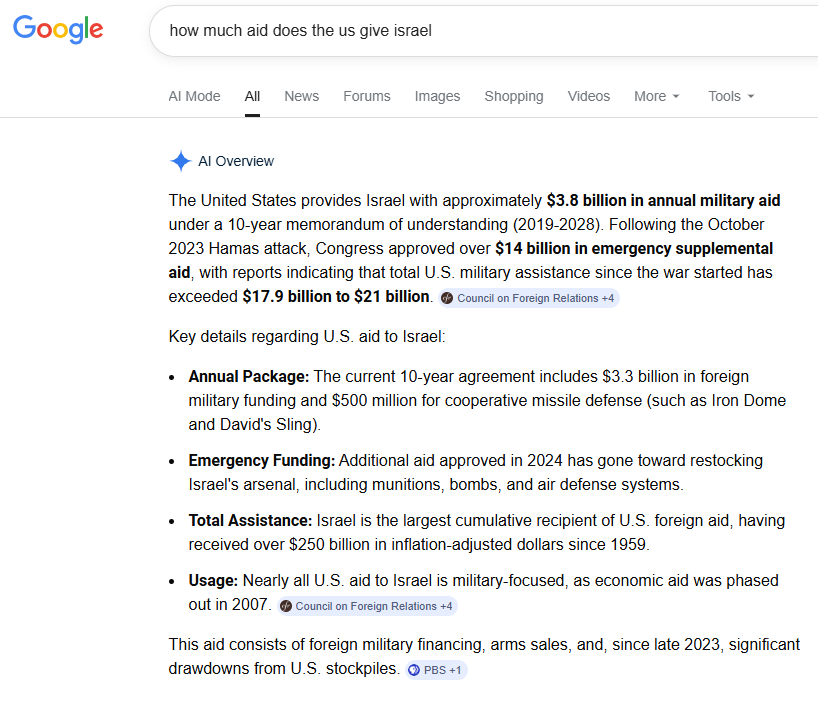
Task: Click the Council on Foreign Relations icon after '$21 billion'
Action: tap(447, 298)
